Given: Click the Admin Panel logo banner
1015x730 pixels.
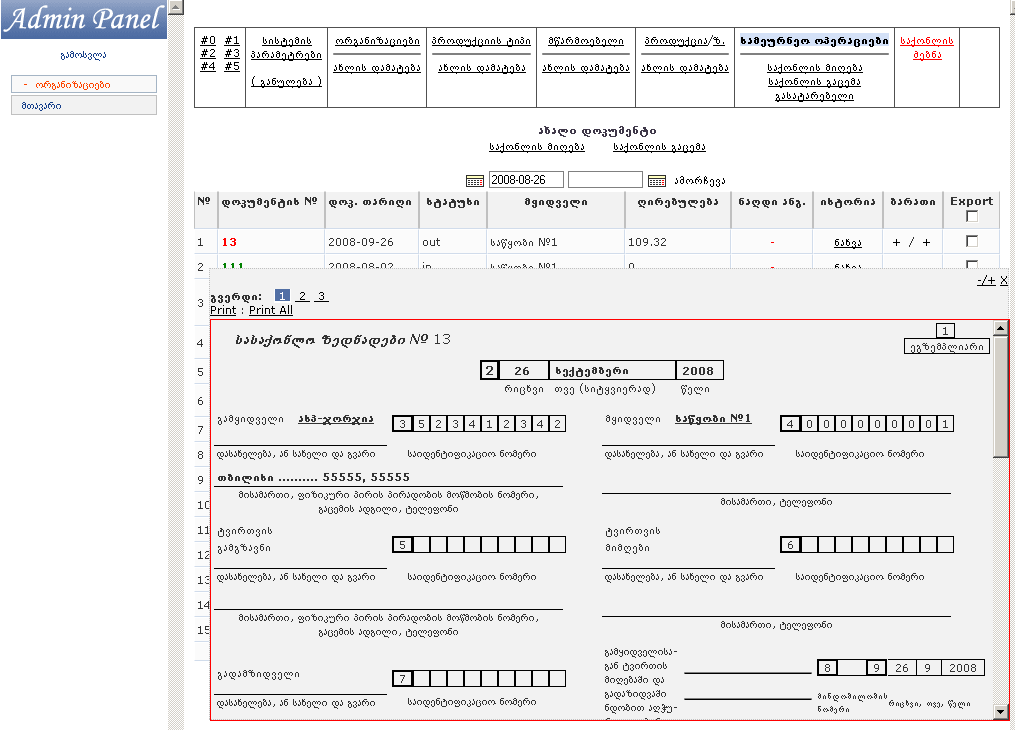Looking at the screenshot, I should click(84, 19).
